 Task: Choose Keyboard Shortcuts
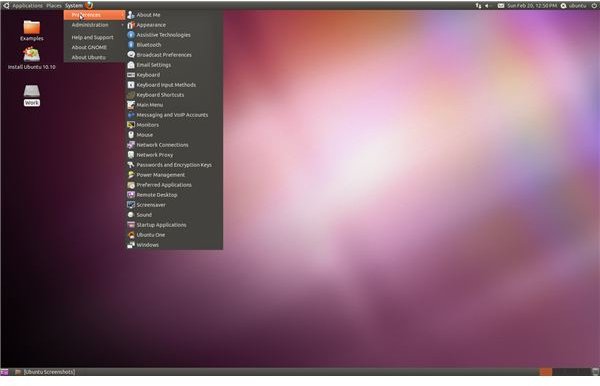[x=174, y=95]
